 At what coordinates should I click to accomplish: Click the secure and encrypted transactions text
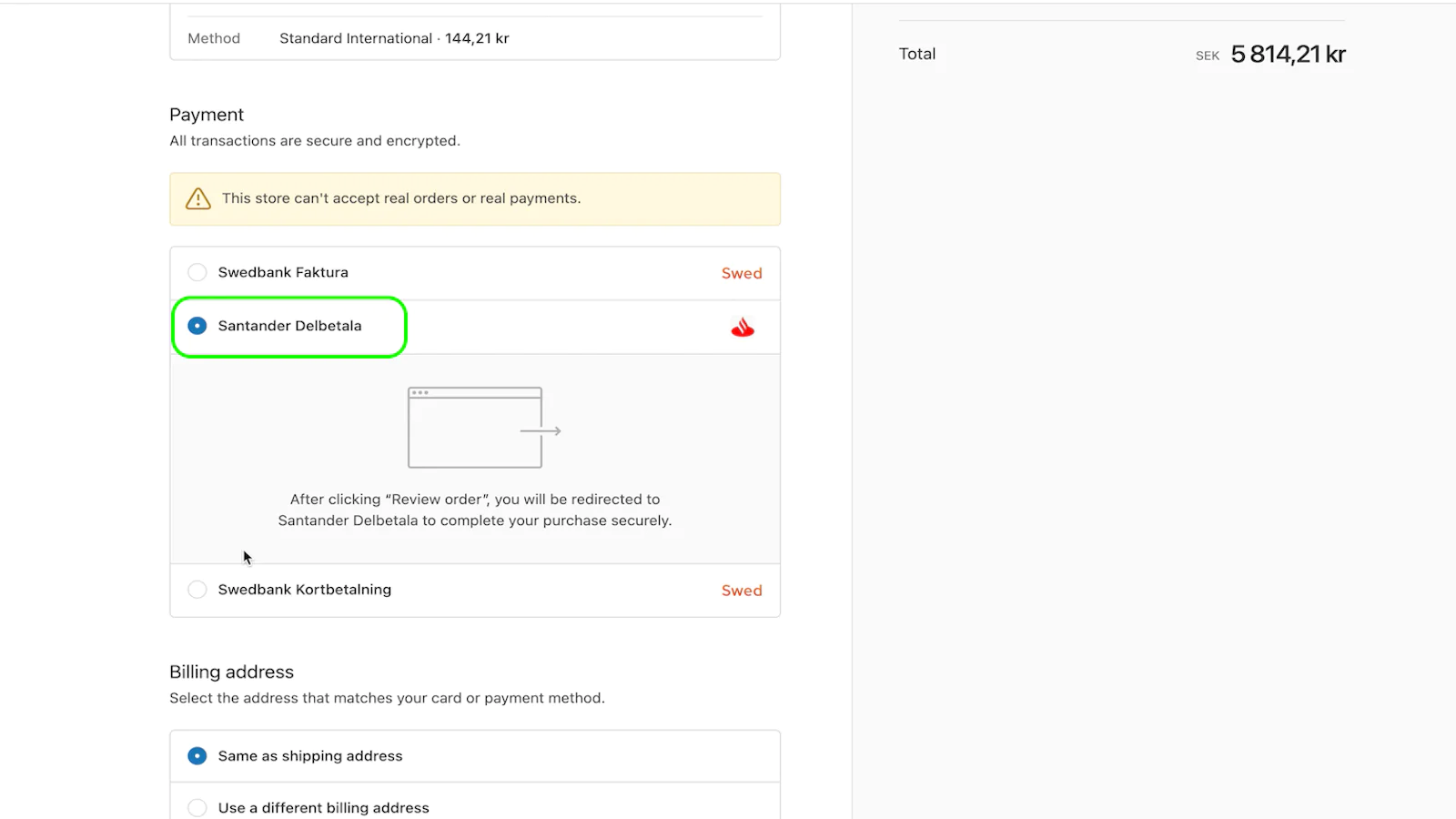(315, 141)
